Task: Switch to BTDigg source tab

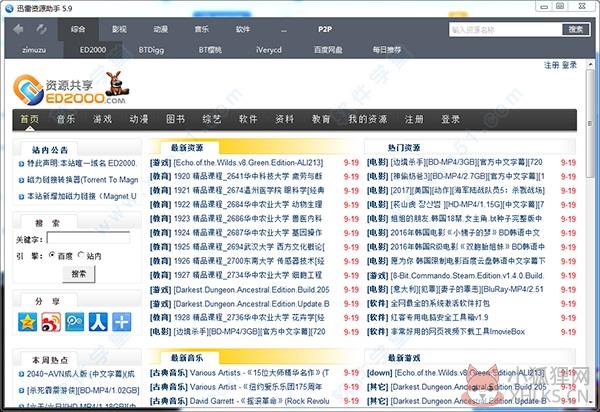Action: [x=152, y=50]
